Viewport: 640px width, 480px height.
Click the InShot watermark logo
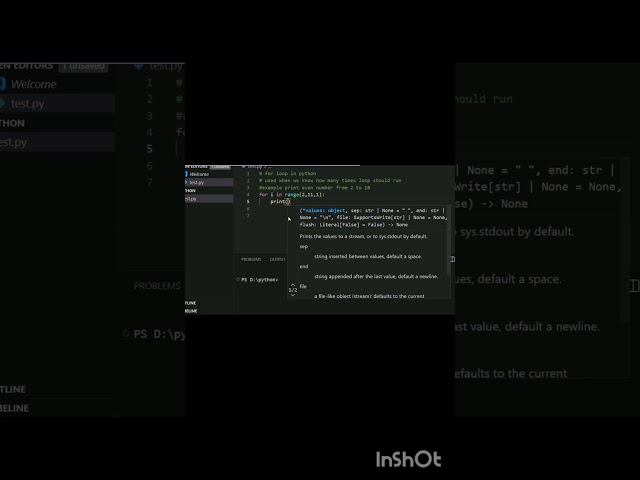click(408, 459)
